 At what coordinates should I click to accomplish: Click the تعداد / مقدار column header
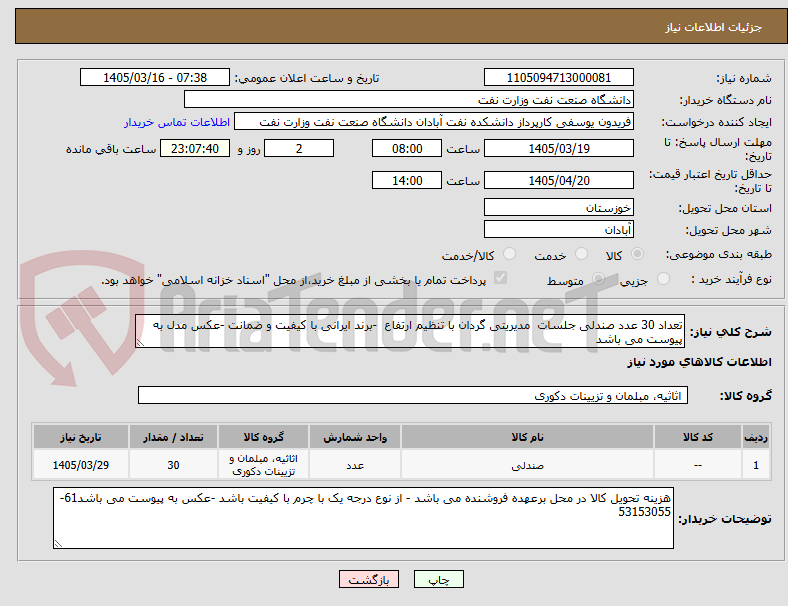173,437
